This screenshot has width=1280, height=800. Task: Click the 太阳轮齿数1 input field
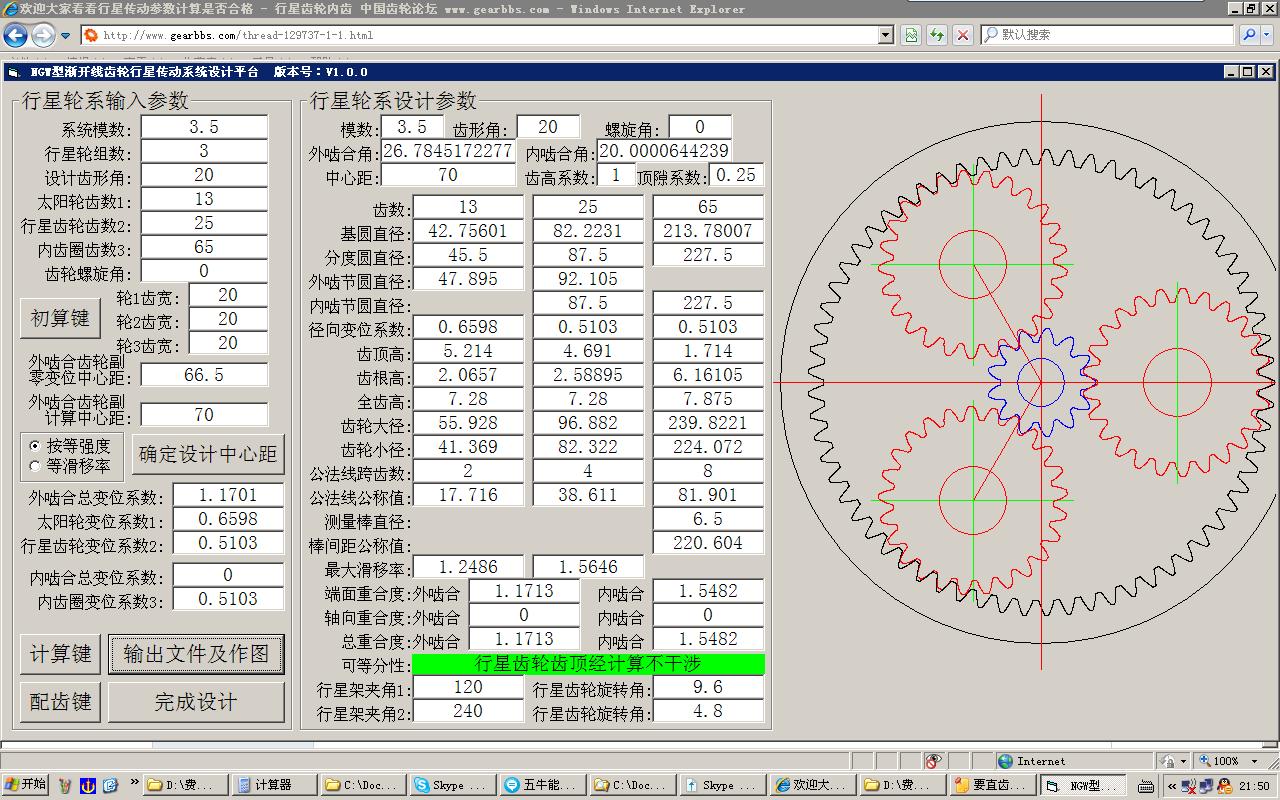pyautogui.click(x=204, y=199)
